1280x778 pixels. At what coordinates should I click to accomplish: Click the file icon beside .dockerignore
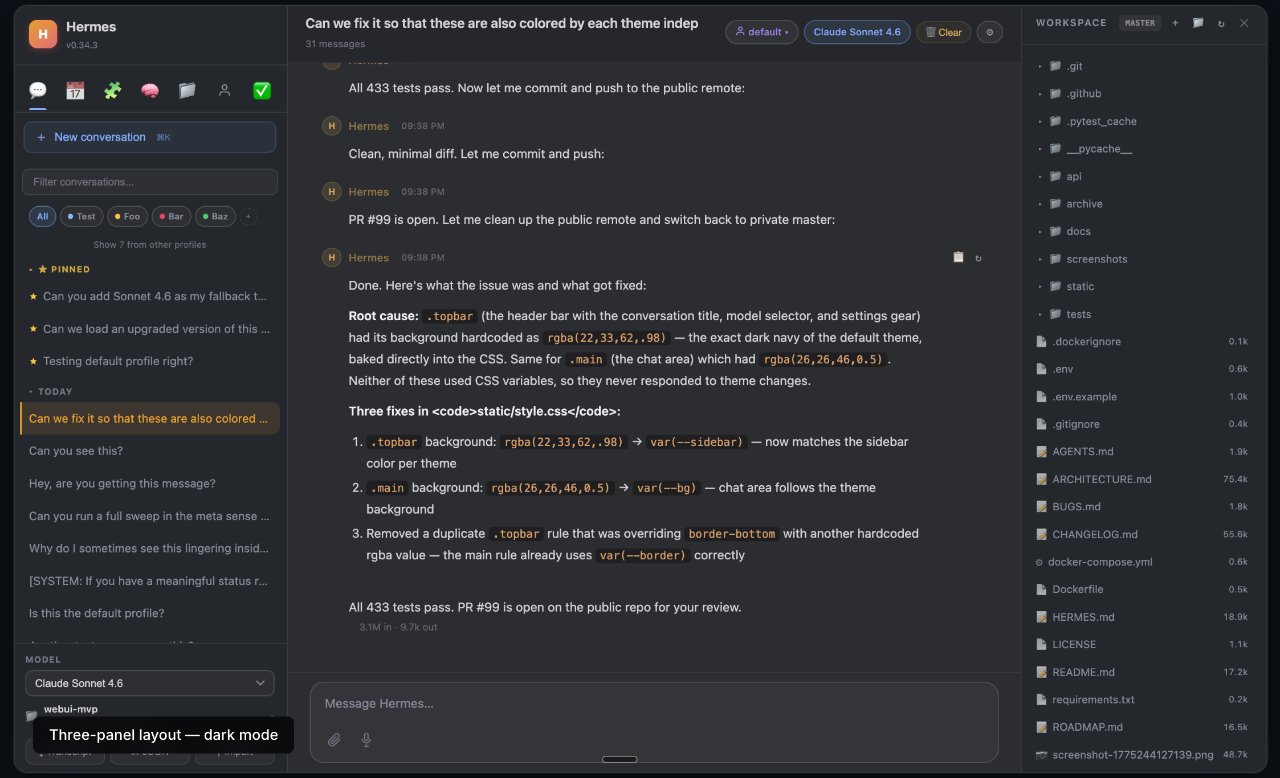pyautogui.click(x=1042, y=342)
